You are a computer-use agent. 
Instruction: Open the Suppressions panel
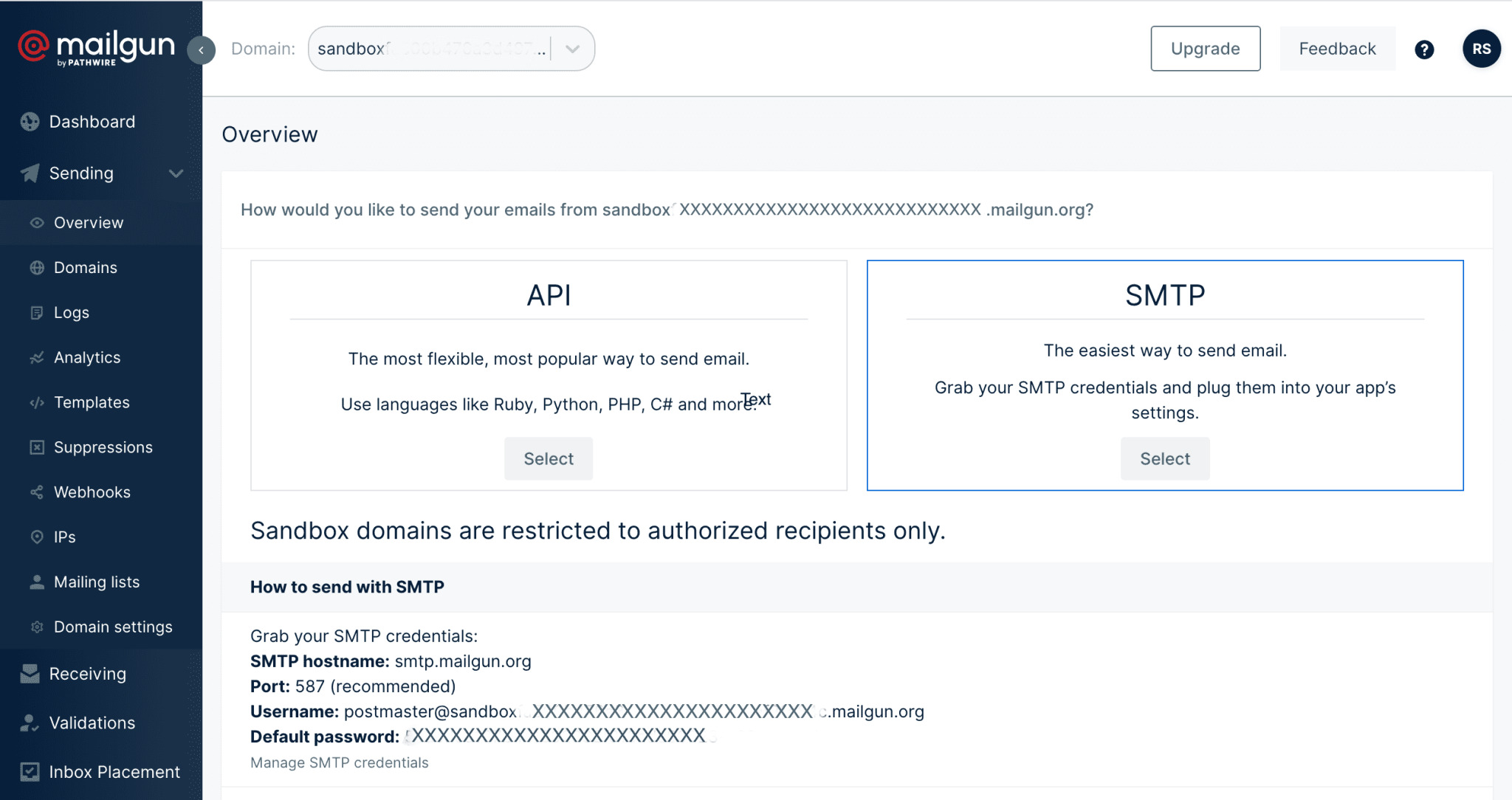point(103,447)
